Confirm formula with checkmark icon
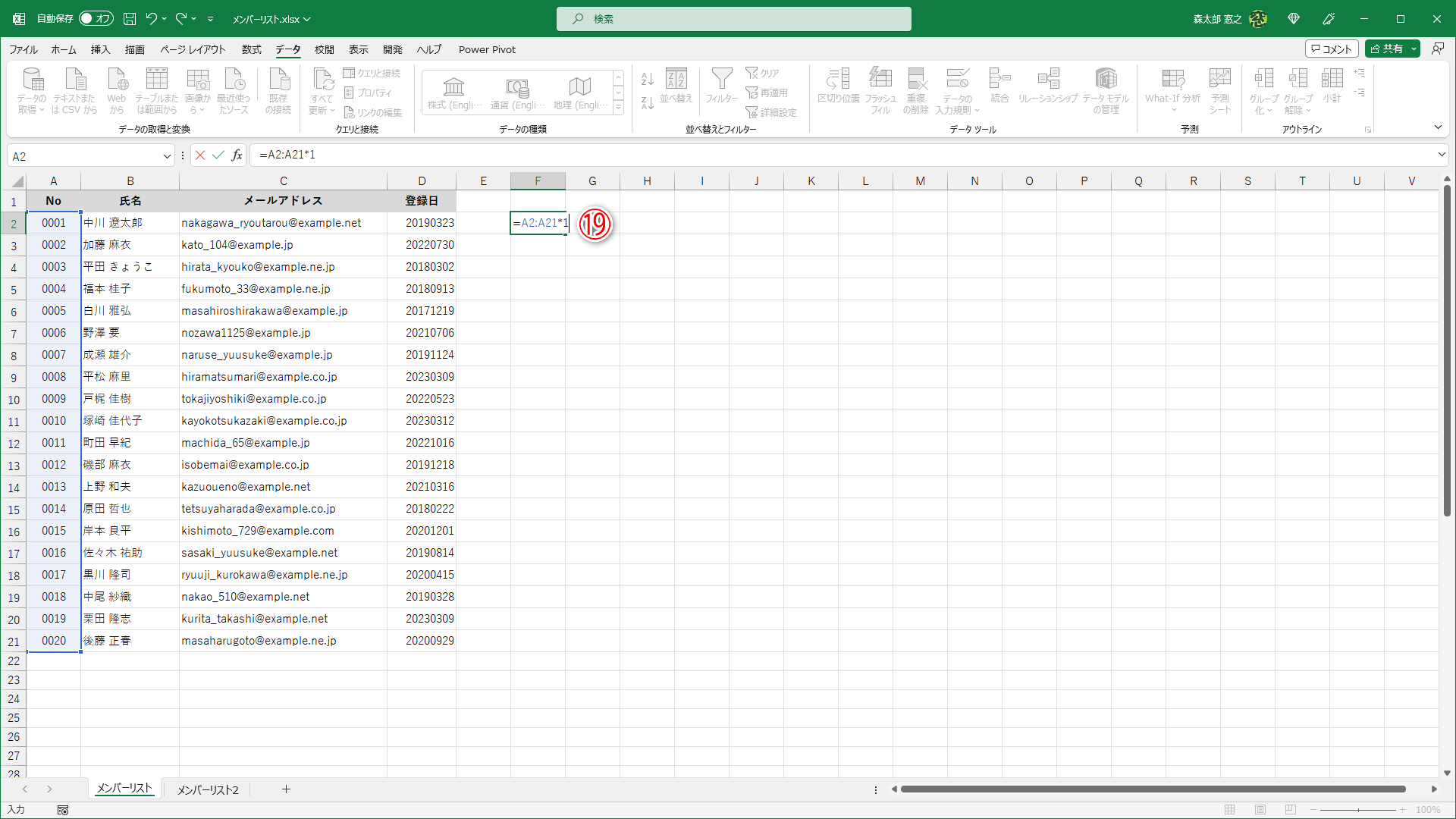The width and height of the screenshot is (1456, 819). pos(218,155)
